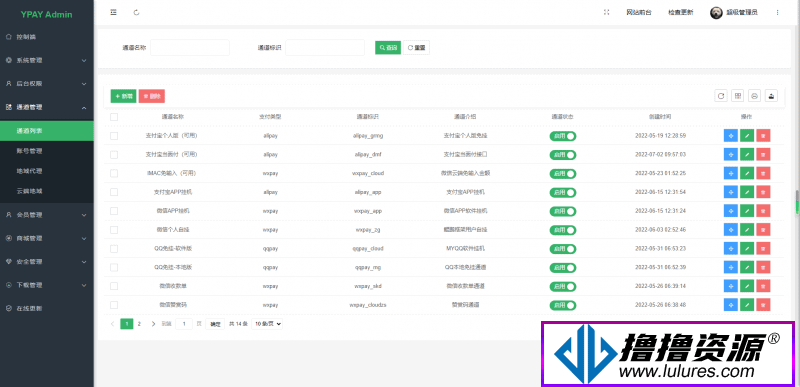Delete the wxpay_cloudzs channel row

[763, 305]
